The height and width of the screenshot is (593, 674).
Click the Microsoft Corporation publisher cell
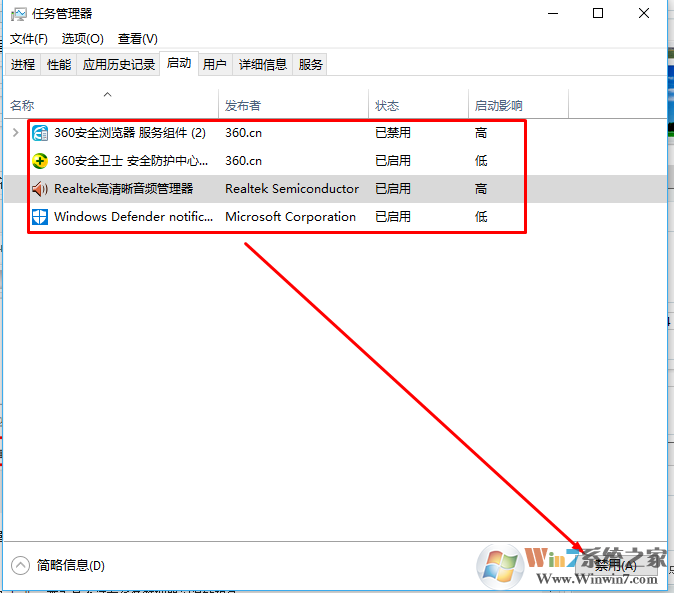pos(291,217)
